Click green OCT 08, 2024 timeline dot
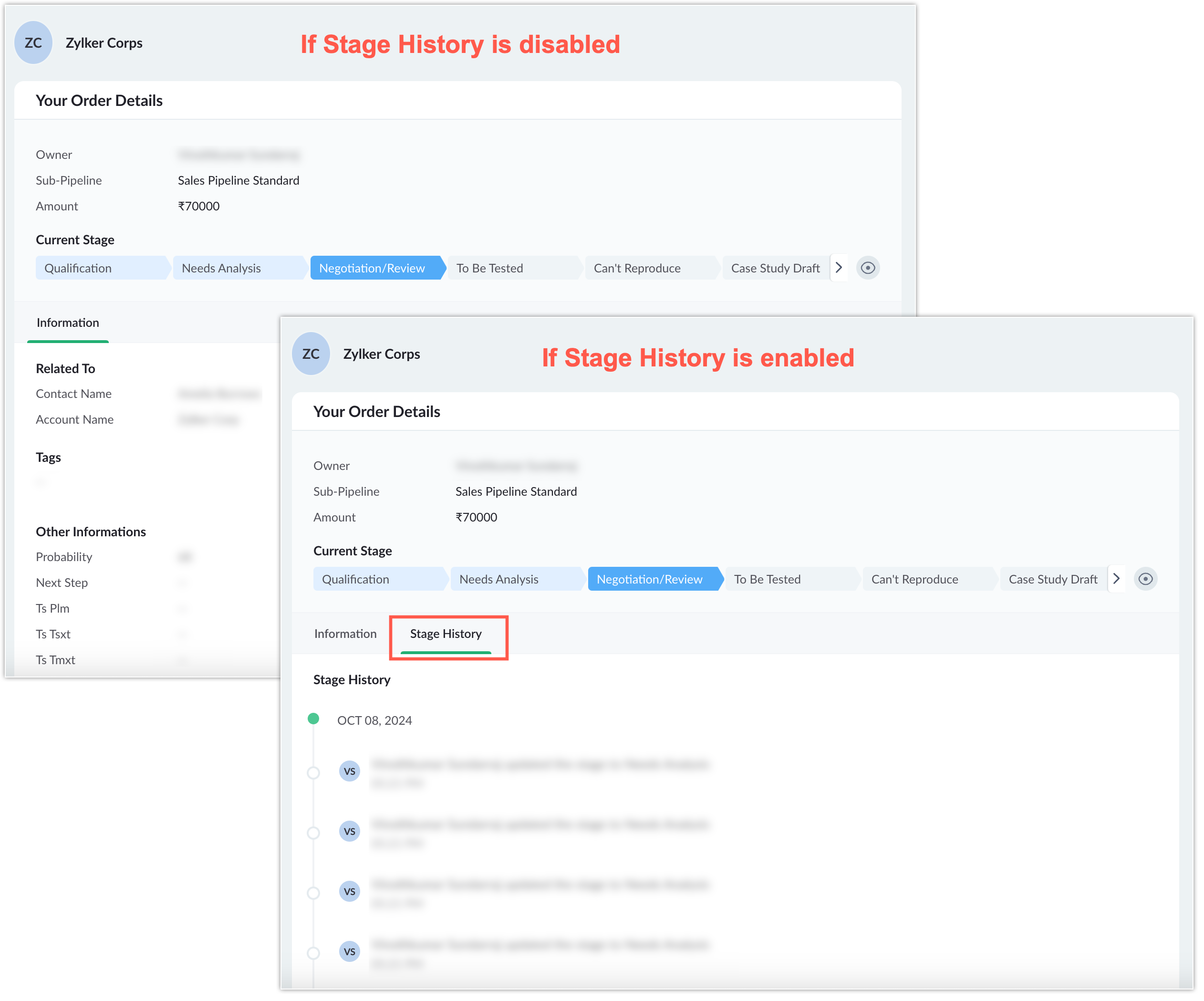This screenshot has width=1204, height=1001. pyautogui.click(x=313, y=719)
